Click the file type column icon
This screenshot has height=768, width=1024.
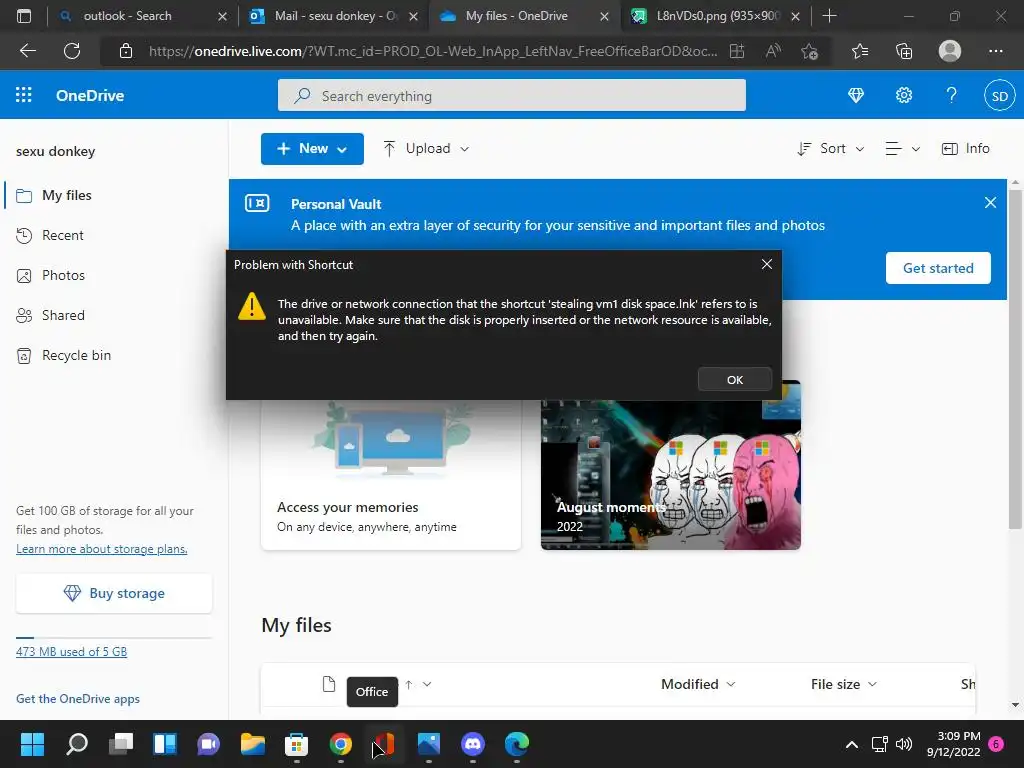(x=329, y=684)
